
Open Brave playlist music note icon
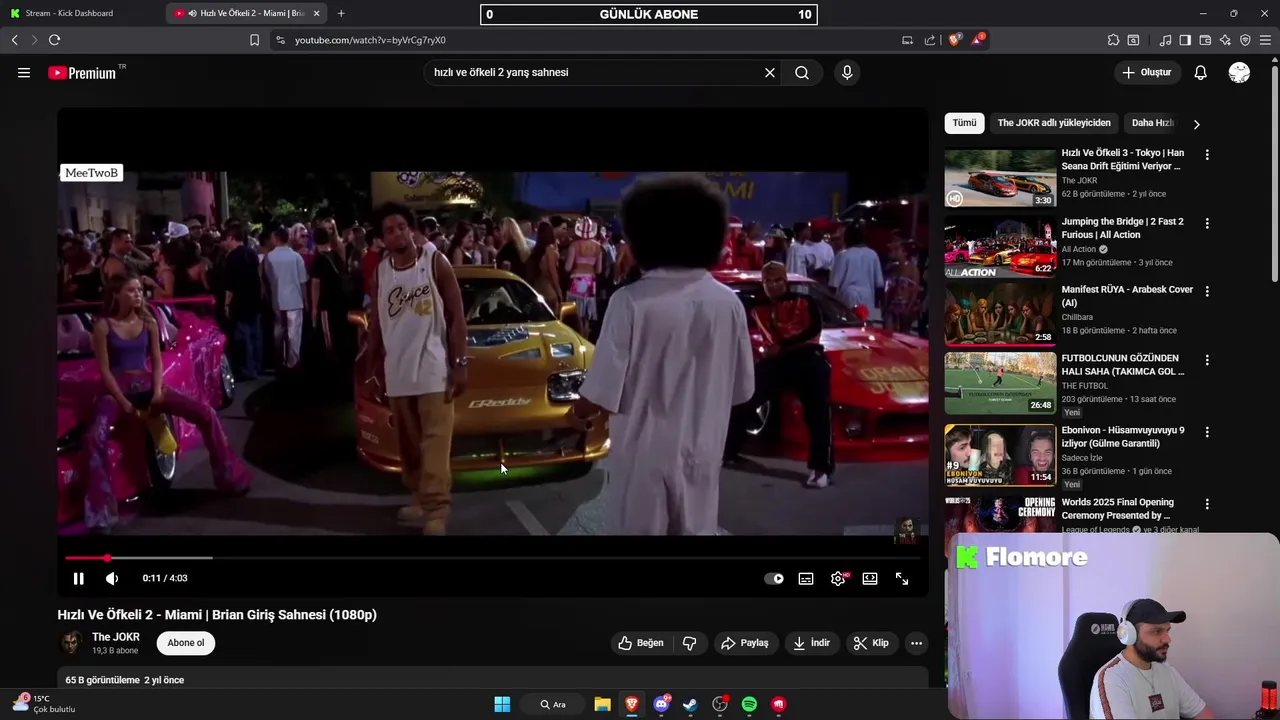1165,40
